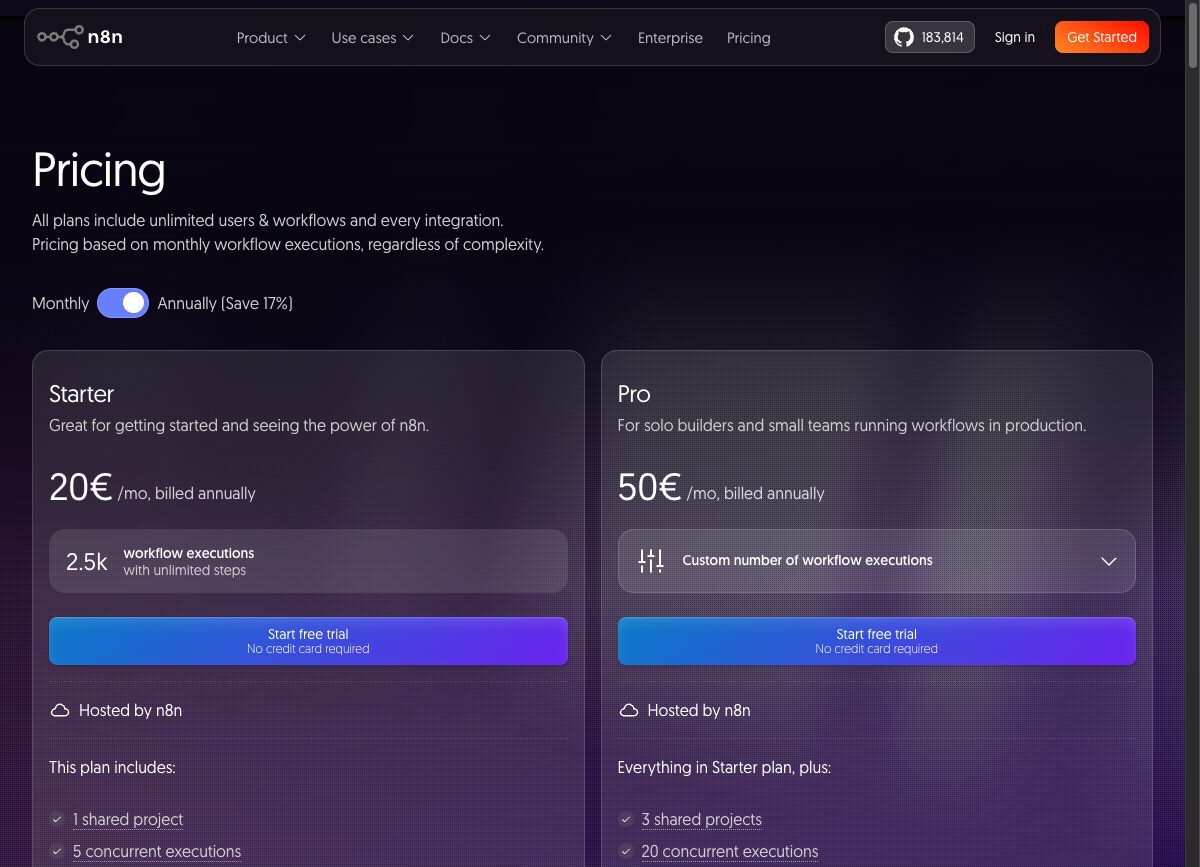Click Hosted by n8n in Starter card
Viewport: 1200px width, 867px height.
(x=130, y=711)
